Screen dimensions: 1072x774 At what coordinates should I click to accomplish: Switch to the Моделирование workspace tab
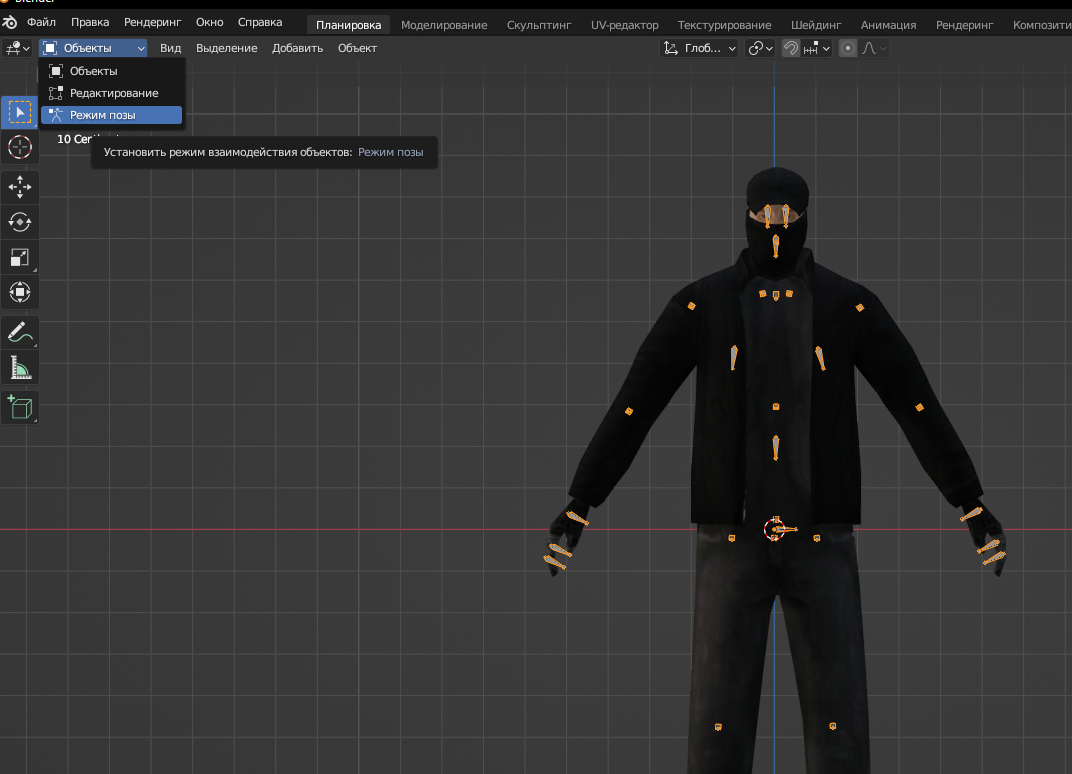coord(444,25)
